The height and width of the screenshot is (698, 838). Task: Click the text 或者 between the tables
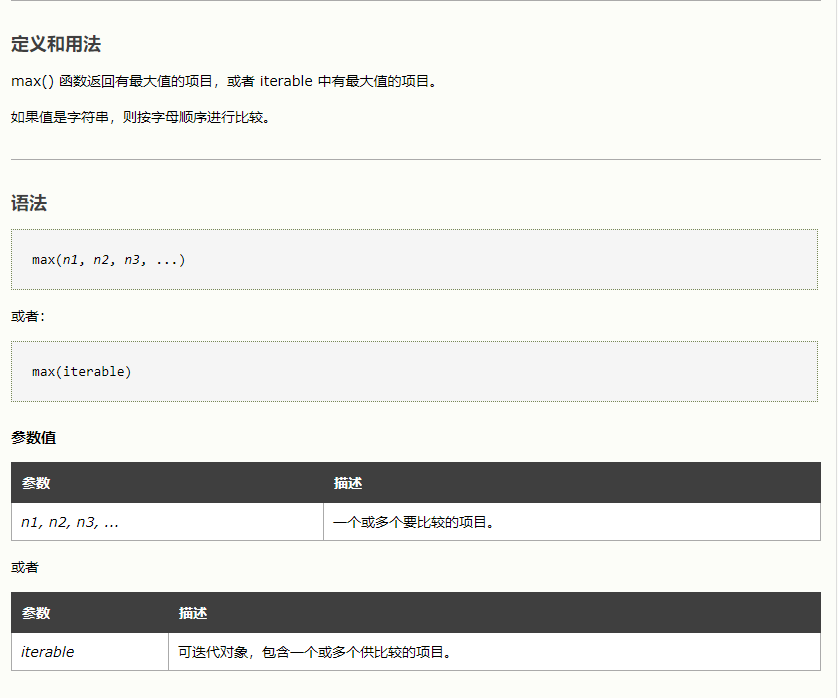(25, 567)
